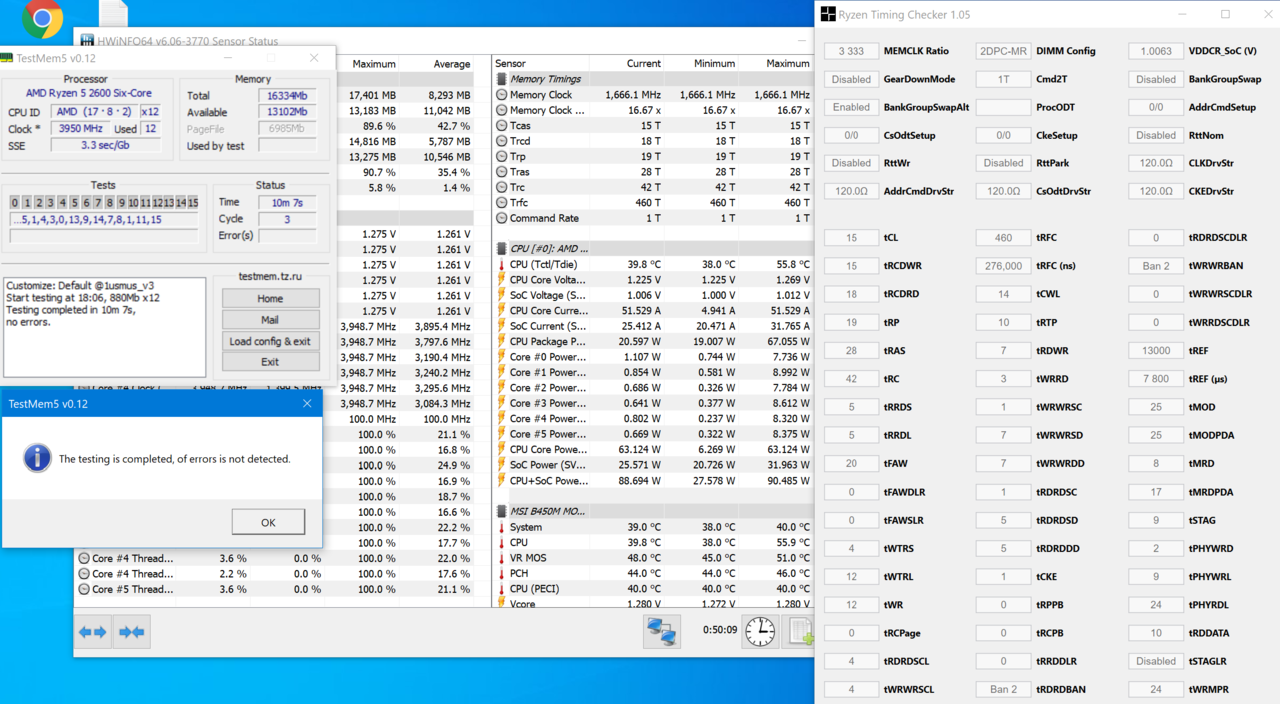The width and height of the screenshot is (1280, 704).
Task: Click the inward blue arrows shrink-layout button in HWiNFO
Action: (131, 632)
